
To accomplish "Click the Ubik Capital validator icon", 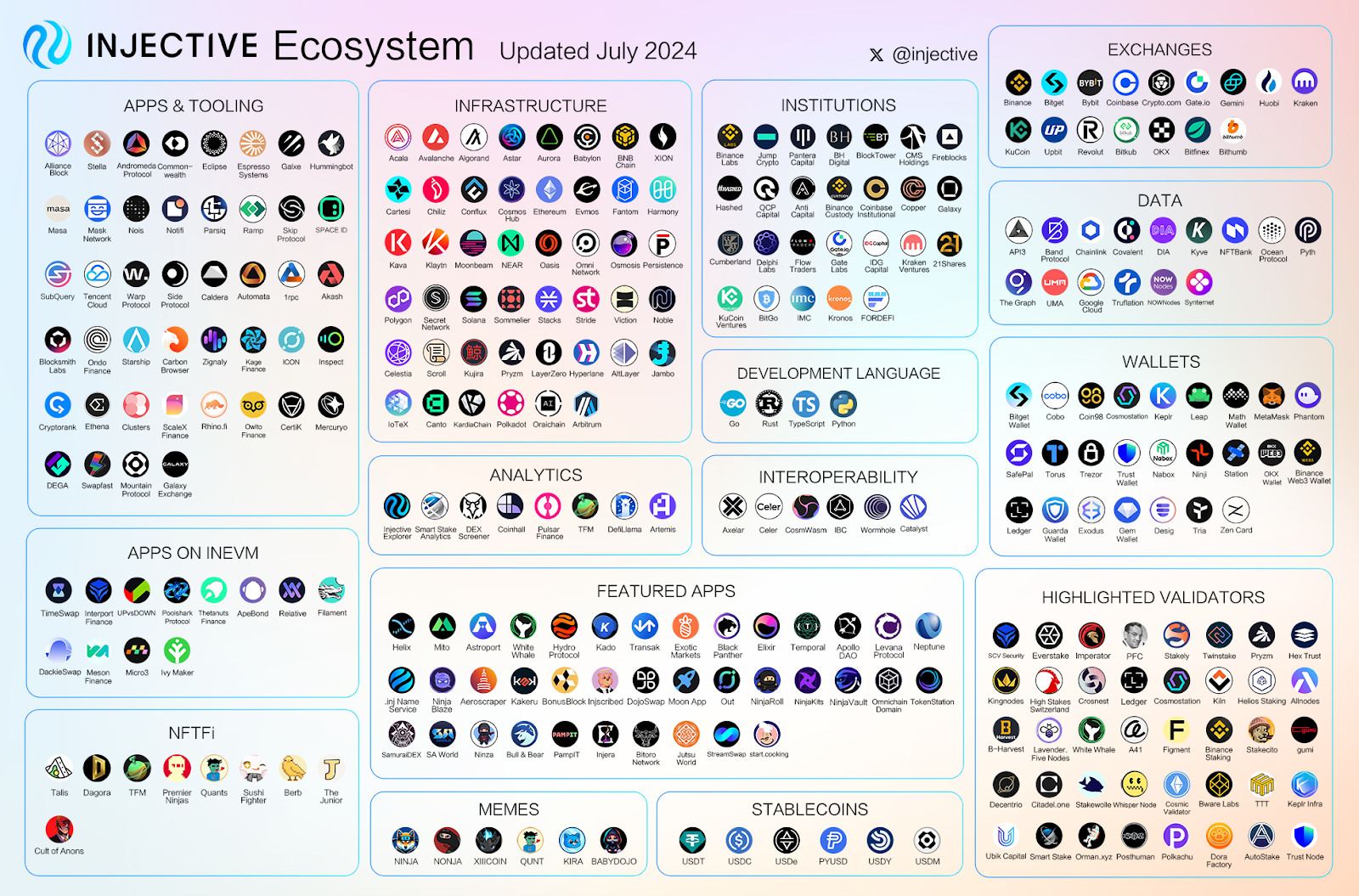I will coord(1006,837).
